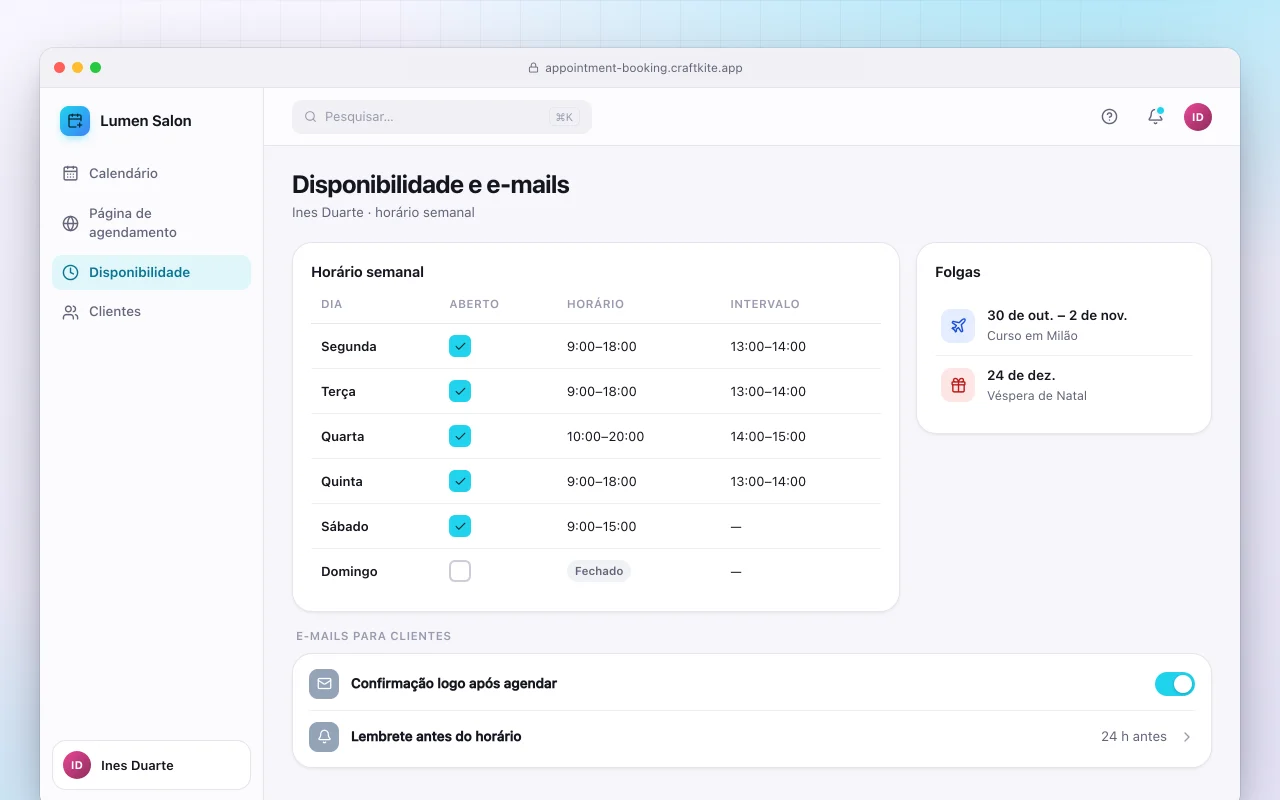1280x800 pixels.
Task: Go to Calendário in the sidebar
Action: tap(151, 173)
